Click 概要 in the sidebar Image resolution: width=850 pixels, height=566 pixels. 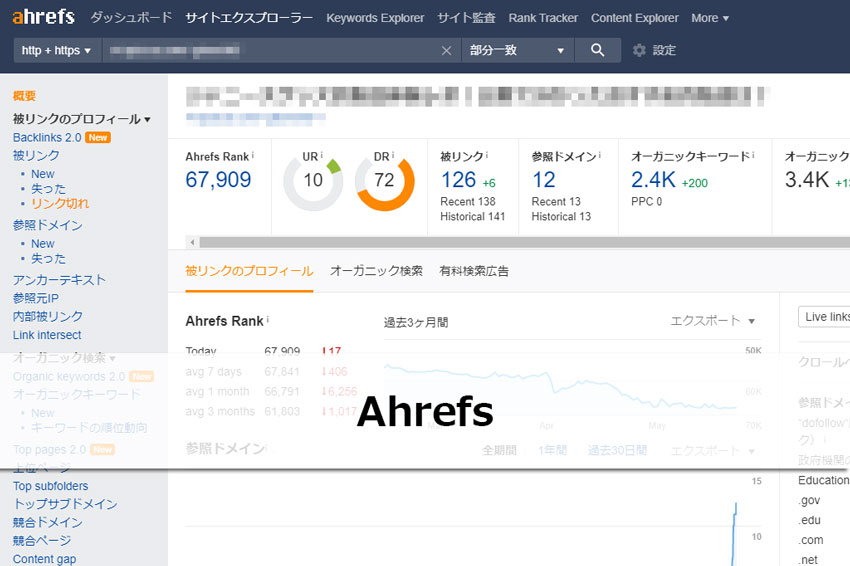pos(24,96)
